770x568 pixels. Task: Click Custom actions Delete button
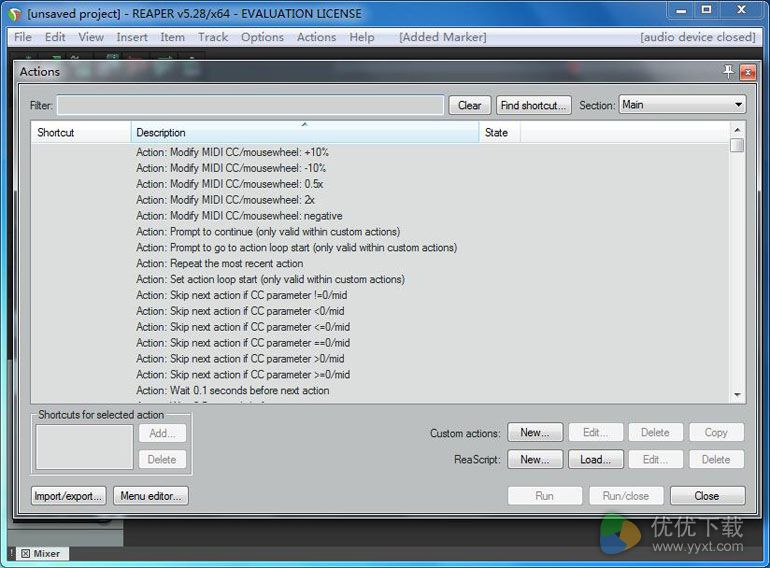tap(656, 433)
